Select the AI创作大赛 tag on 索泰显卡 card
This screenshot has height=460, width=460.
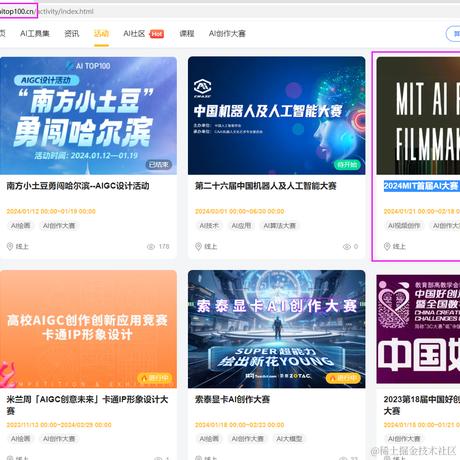(248, 439)
